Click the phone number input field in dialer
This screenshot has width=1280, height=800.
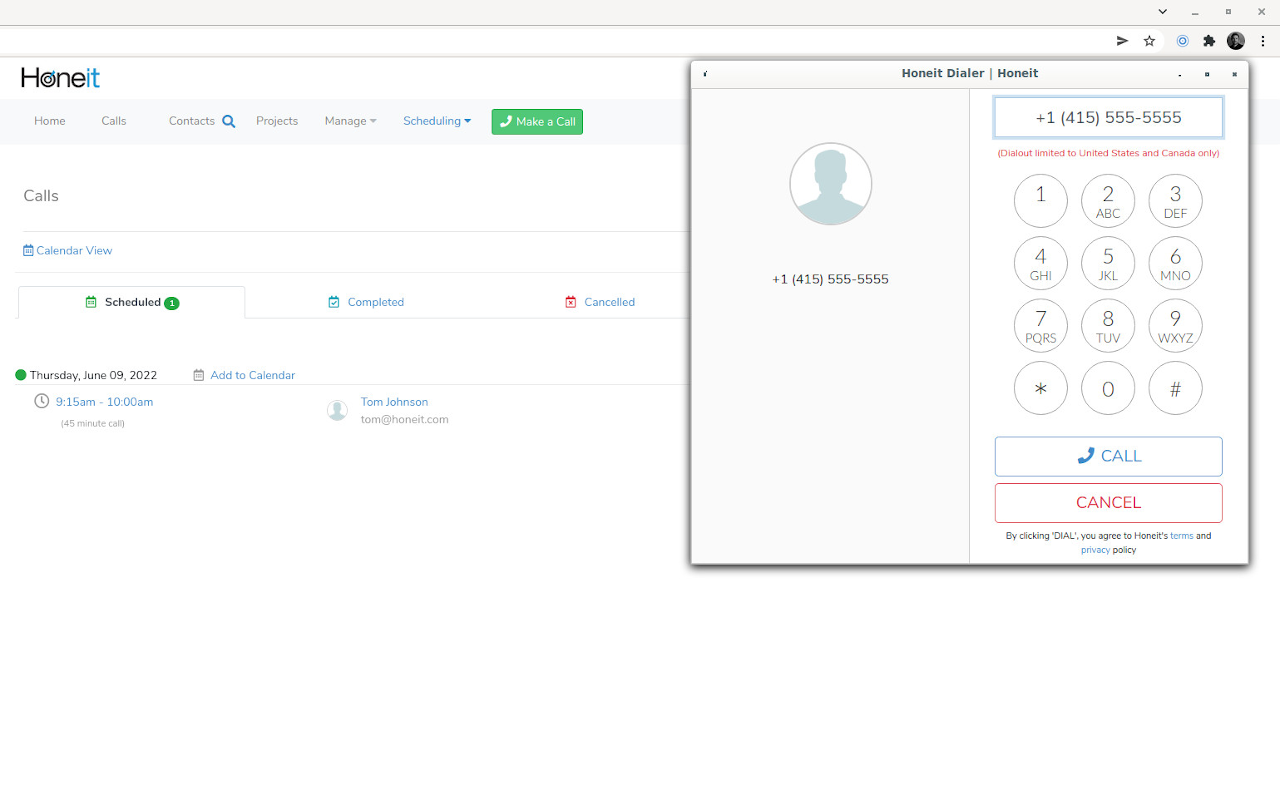[1108, 117]
